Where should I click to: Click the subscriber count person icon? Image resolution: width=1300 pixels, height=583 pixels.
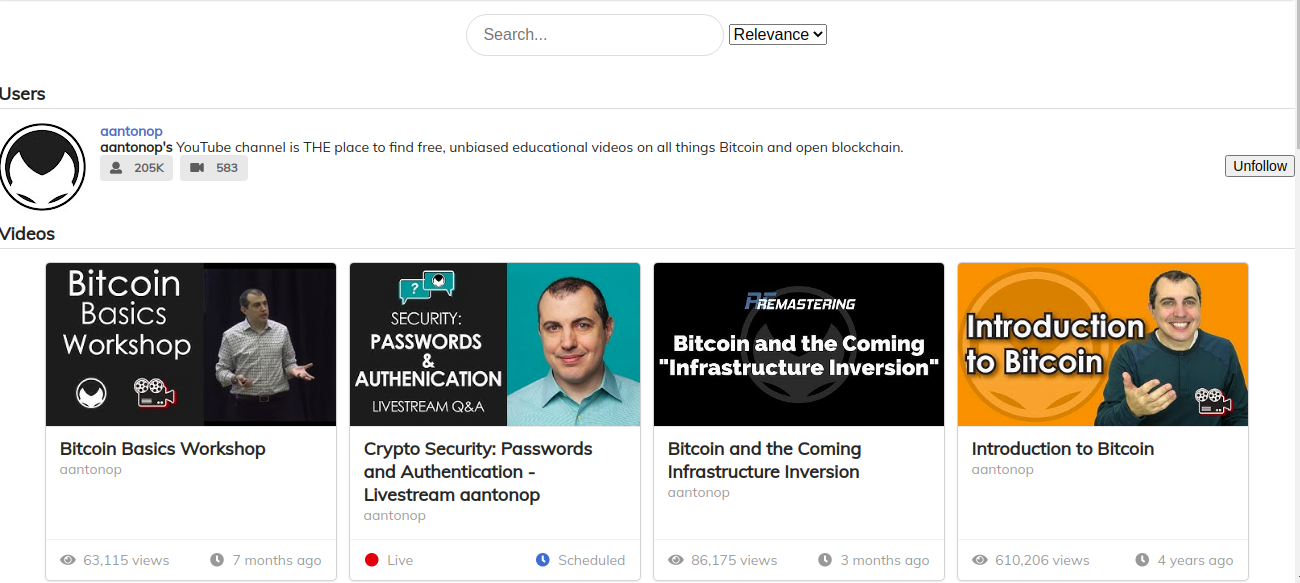(117, 168)
